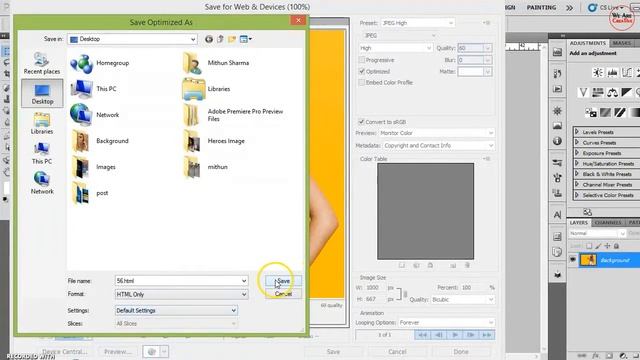This screenshot has width=640, height=360.
Task: Open the Character panel icon
Action: coord(557,215)
